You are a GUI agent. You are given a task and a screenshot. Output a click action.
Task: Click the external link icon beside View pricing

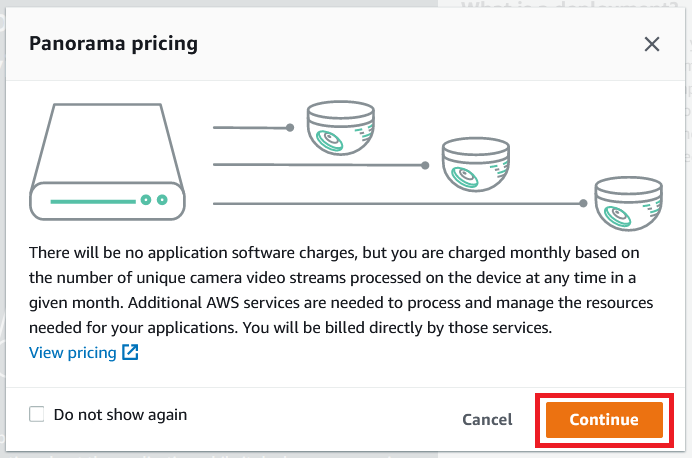(130, 353)
